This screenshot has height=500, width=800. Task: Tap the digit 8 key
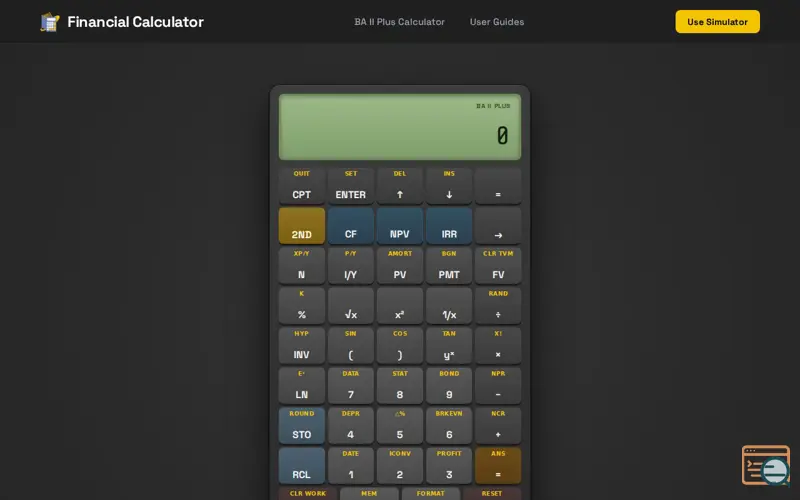click(399, 386)
